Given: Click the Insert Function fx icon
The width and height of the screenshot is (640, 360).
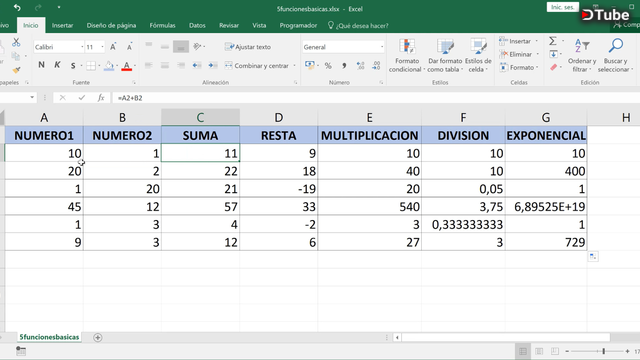Looking at the screenshot, I should point(101,98).
